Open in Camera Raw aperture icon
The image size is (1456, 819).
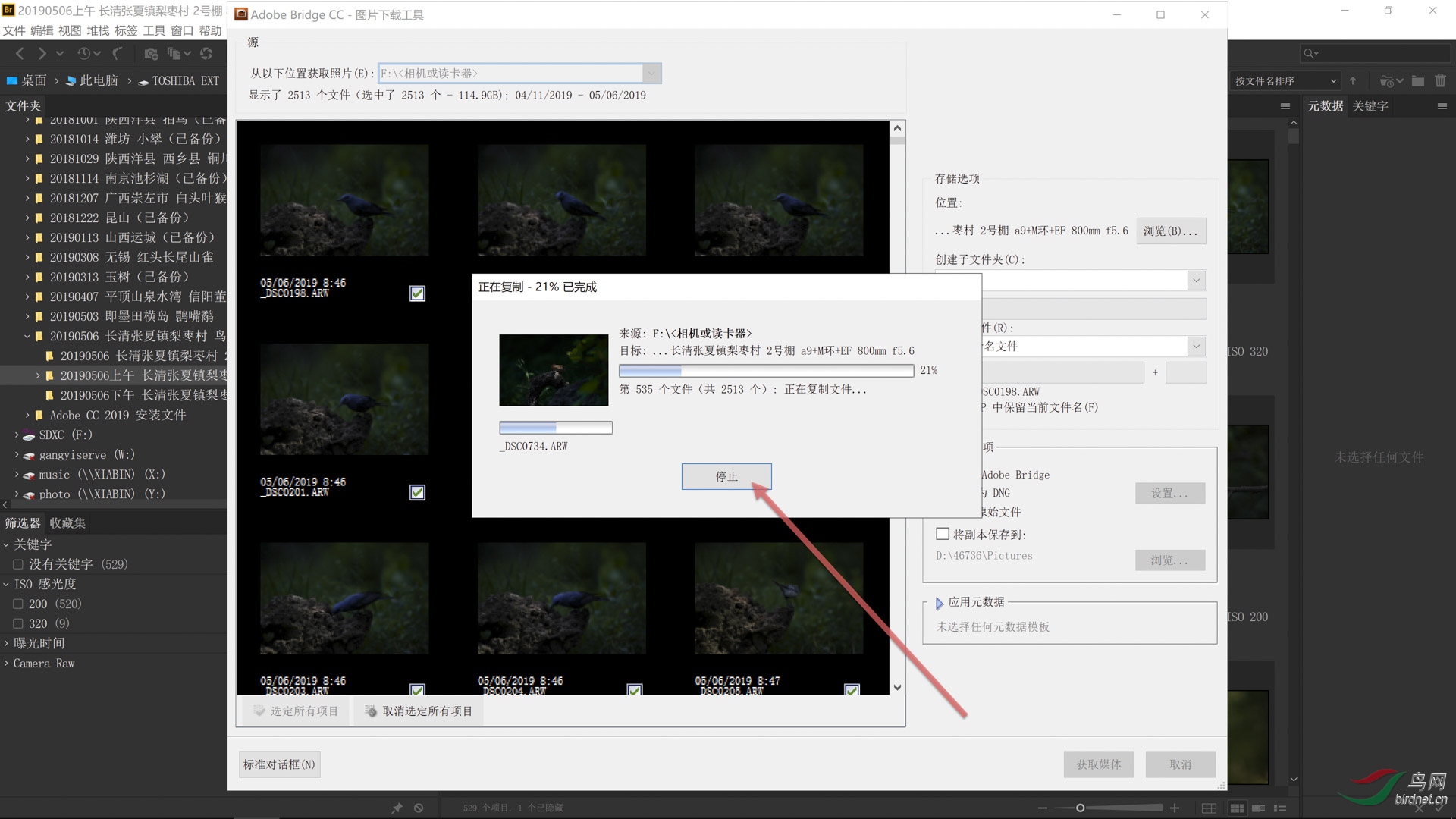click(x=206, y=54)
